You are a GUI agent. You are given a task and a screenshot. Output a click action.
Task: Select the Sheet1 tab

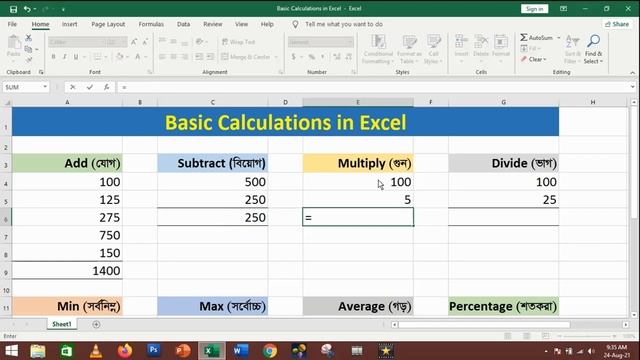click(62, 324)
